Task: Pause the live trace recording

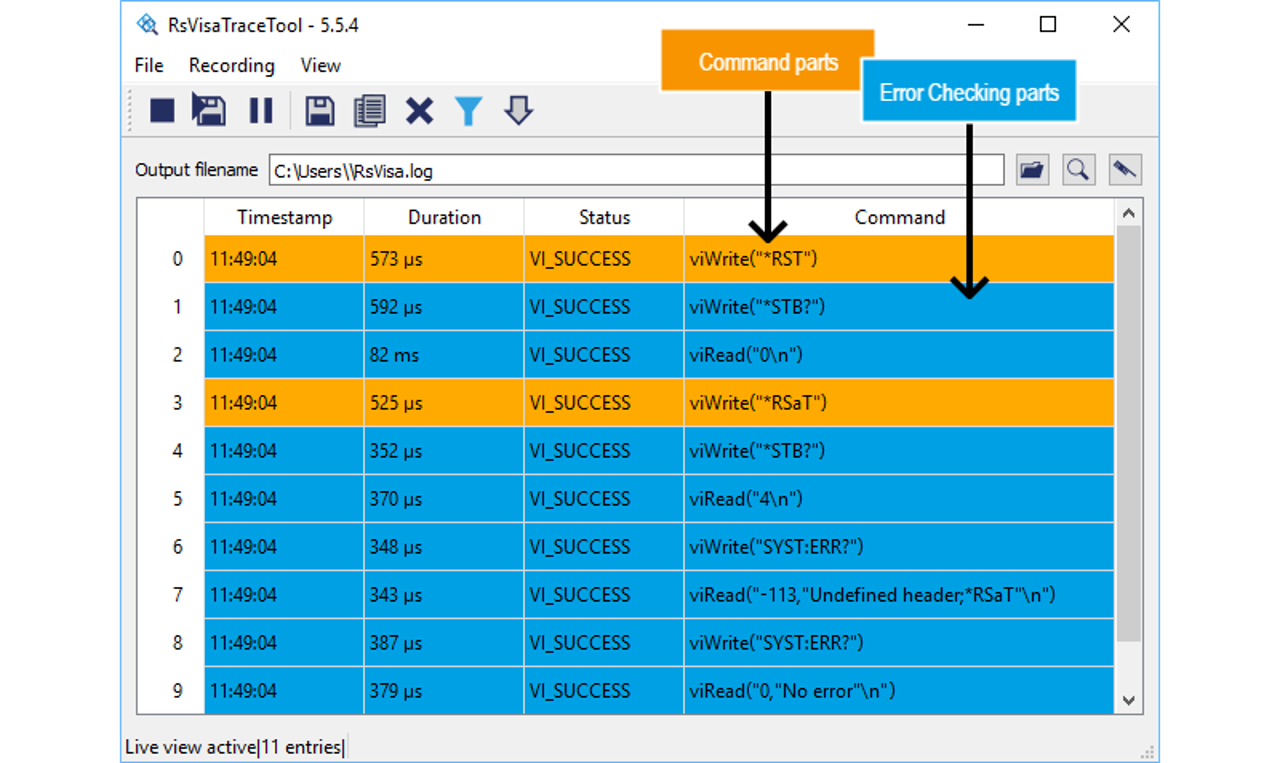Action: pos(261,110)
